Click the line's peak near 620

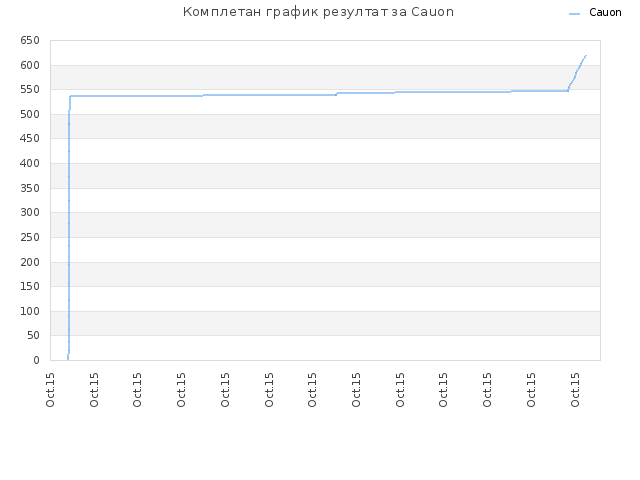[586, 56]
